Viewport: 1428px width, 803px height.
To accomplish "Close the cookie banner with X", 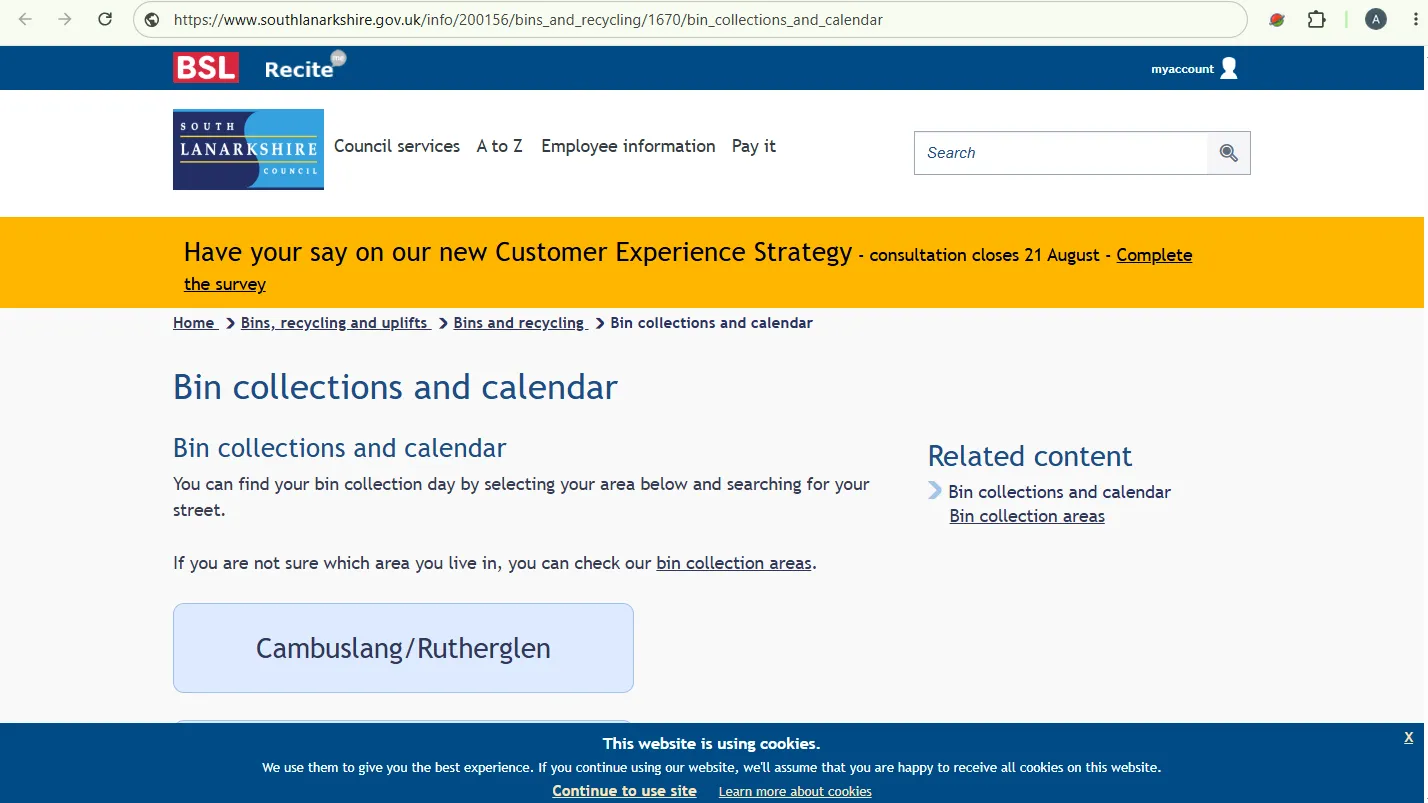I will pos(1408,737).
